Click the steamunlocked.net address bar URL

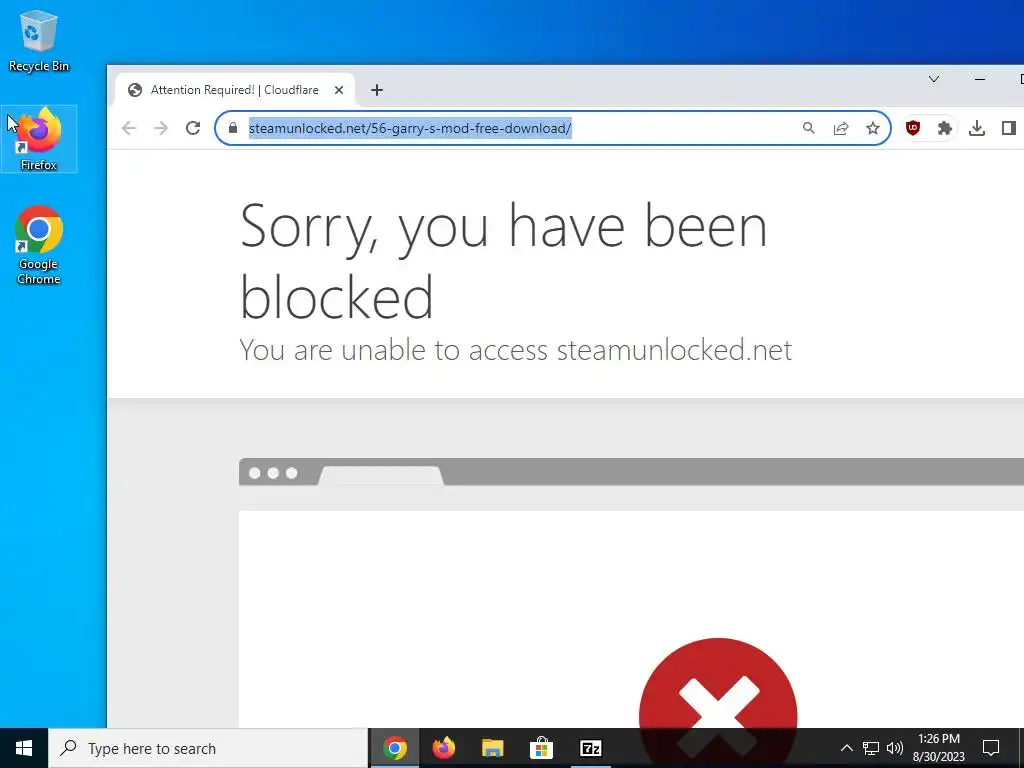point(409,128)
